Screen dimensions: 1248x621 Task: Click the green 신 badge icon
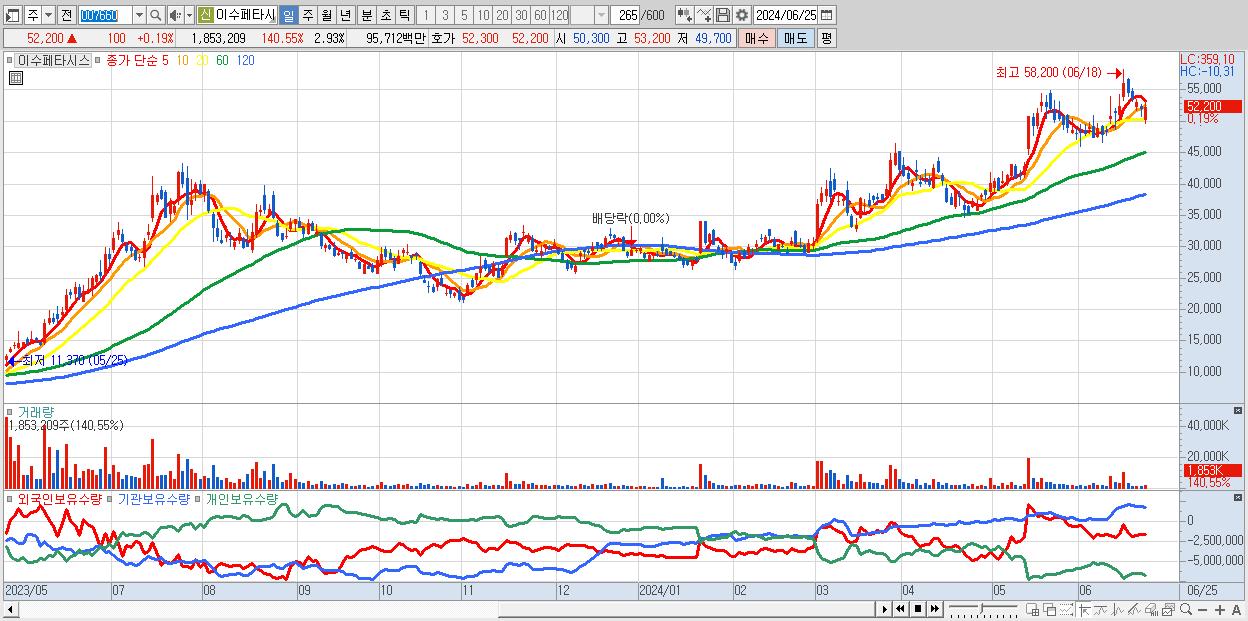(205, 15)
